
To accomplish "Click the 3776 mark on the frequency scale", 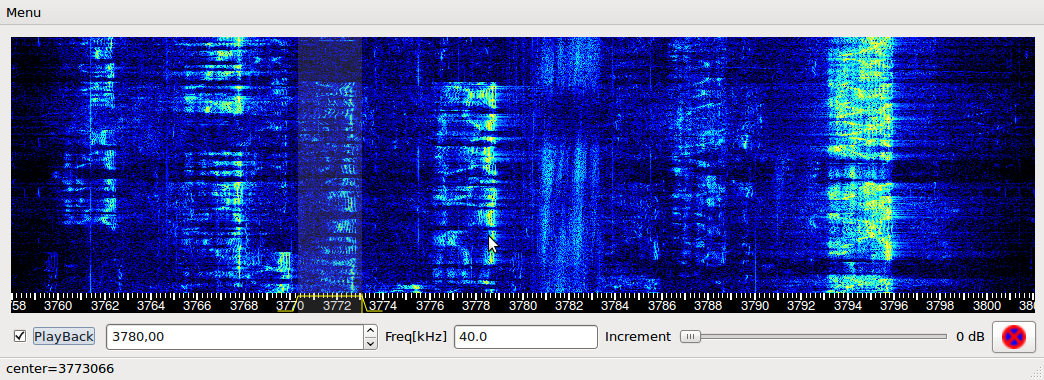I will tap(429, 305).
